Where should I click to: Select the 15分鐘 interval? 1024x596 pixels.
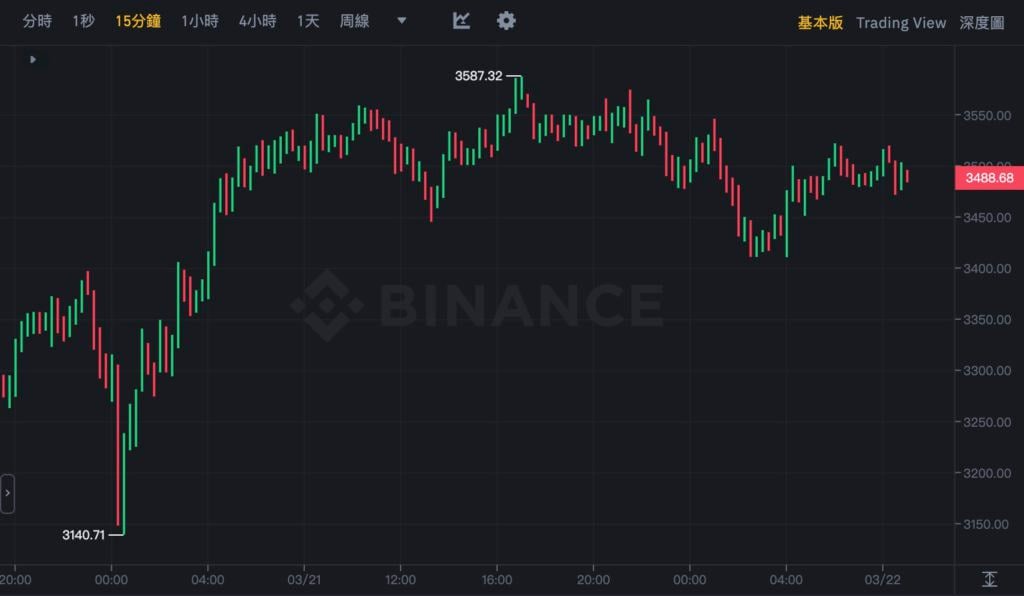138,21
